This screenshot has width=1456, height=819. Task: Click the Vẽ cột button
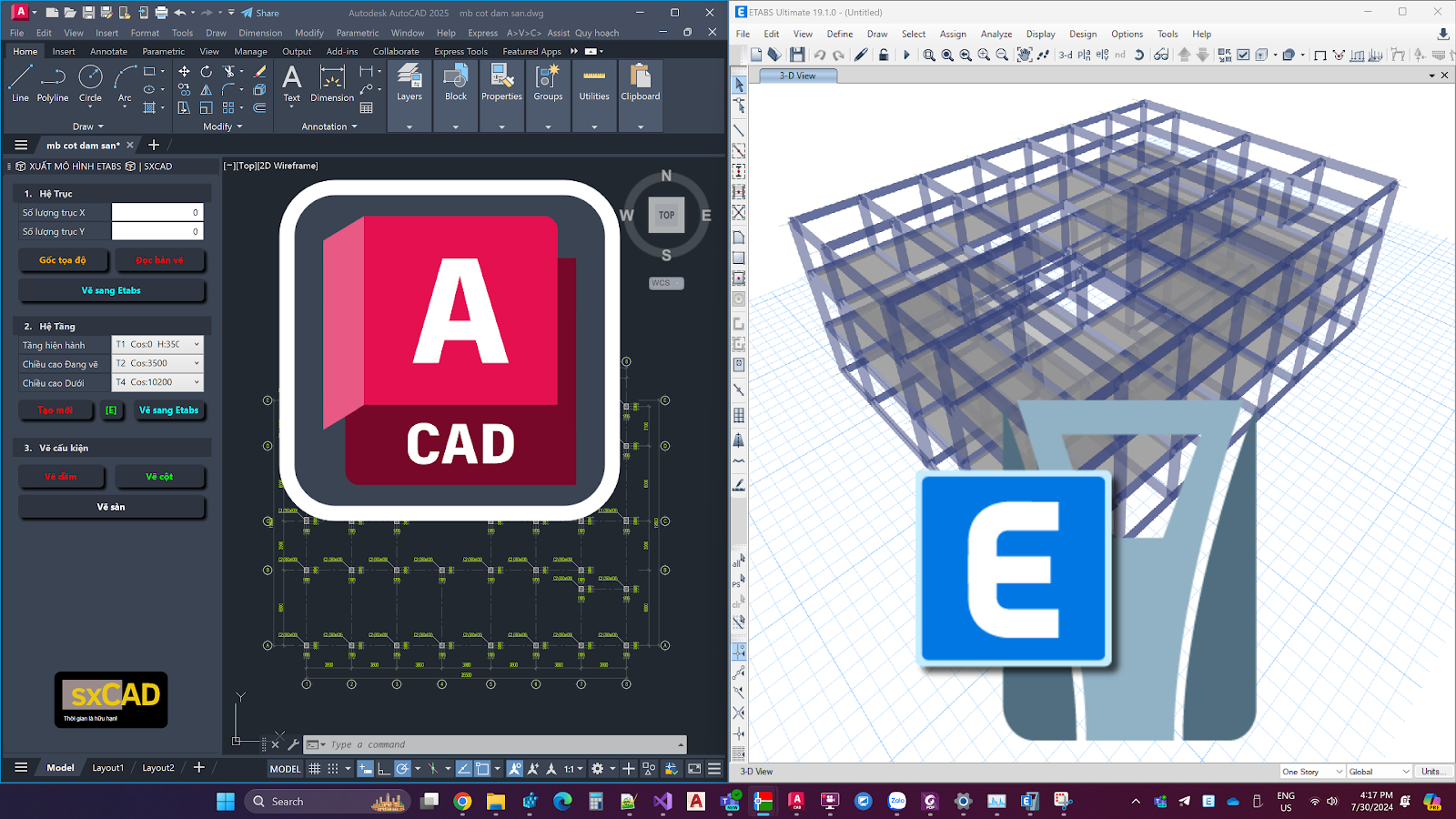[159, 477]
